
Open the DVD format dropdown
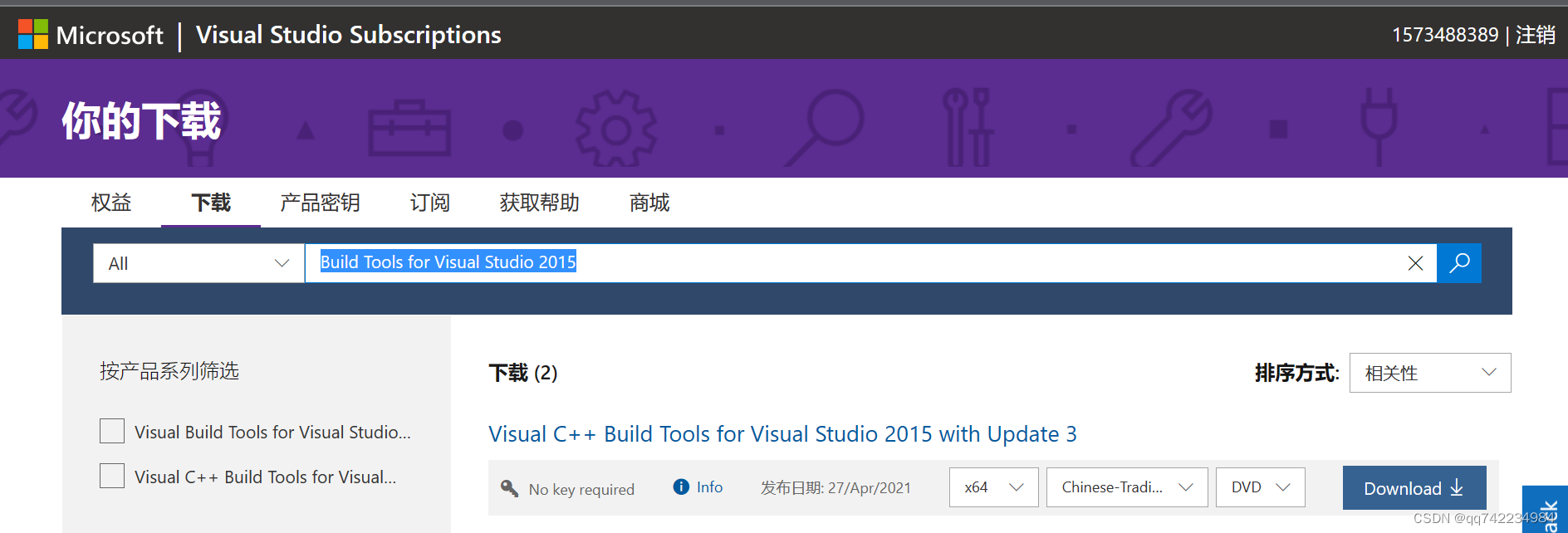point(1260,487)
